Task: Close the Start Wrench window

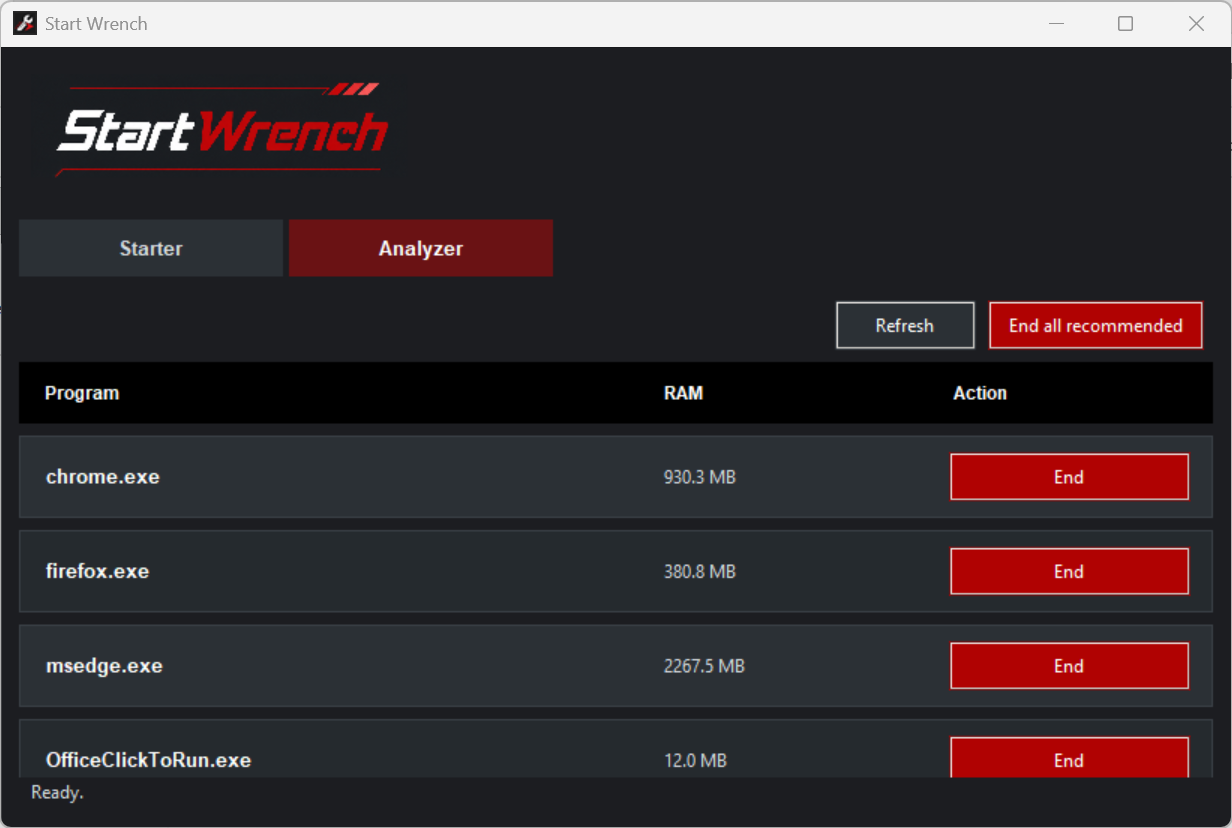Action: [x=1196, y=23]
